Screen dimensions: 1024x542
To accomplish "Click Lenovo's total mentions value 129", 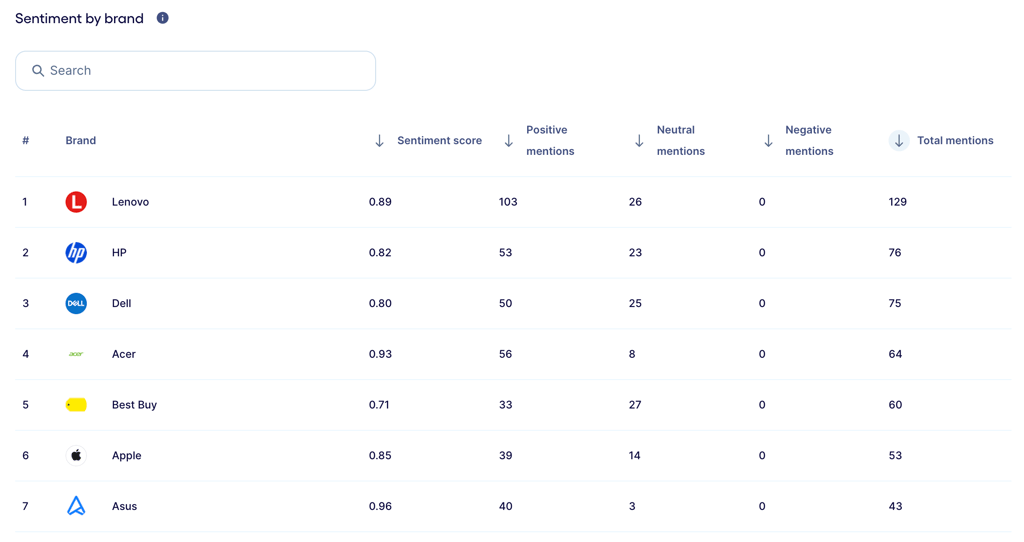I will (898, 202).
